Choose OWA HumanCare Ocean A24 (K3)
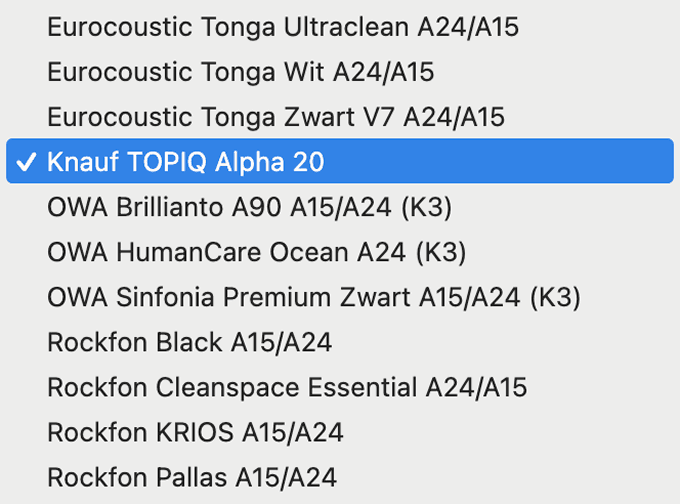The image size is (680, 504). pos(257,252)
